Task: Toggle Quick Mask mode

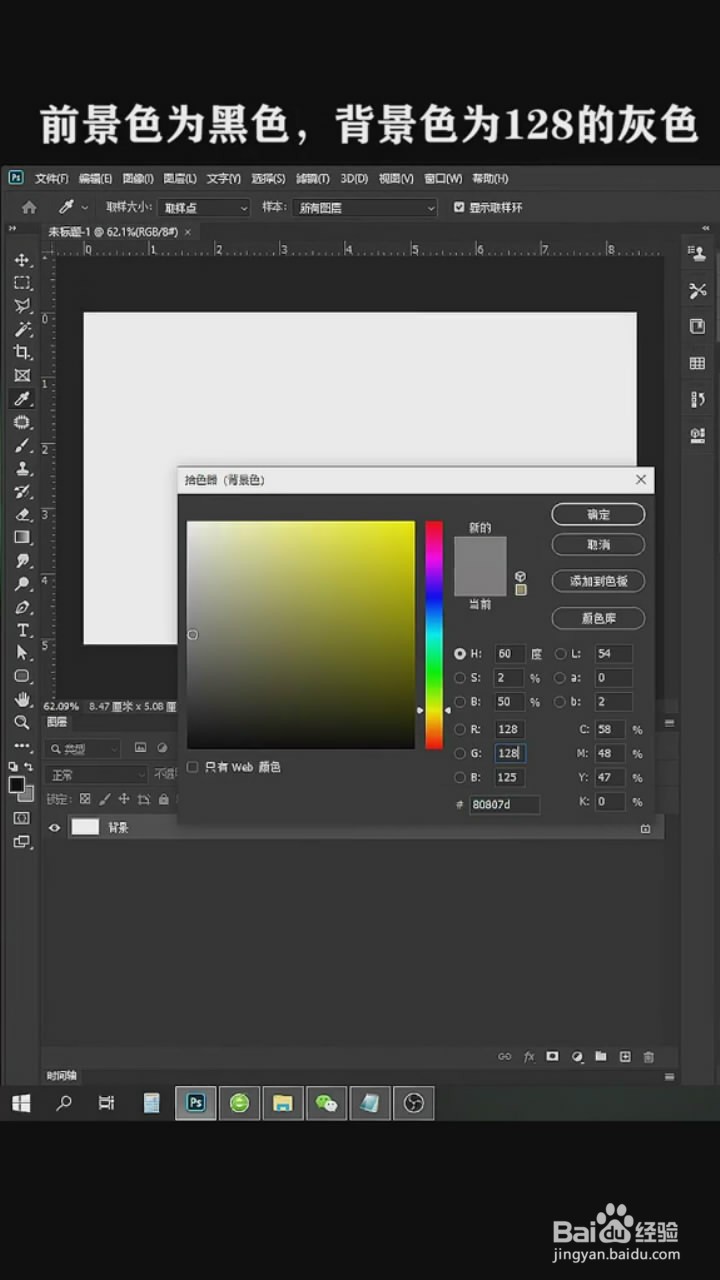Action: (22, 818)
